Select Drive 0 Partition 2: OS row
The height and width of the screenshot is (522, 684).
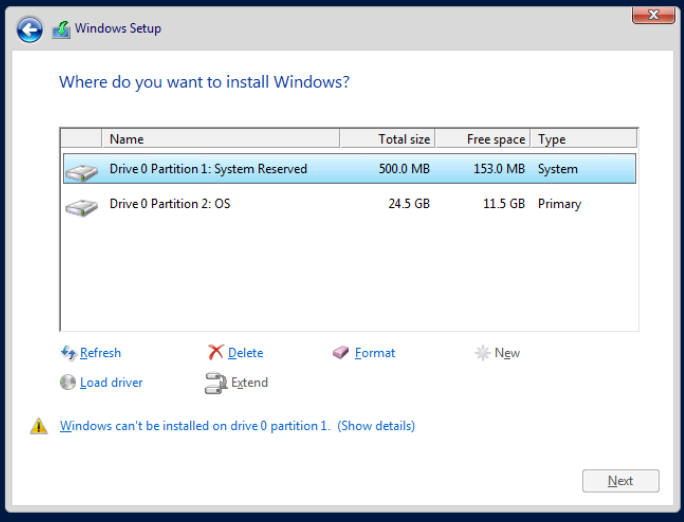pos(170,204)
